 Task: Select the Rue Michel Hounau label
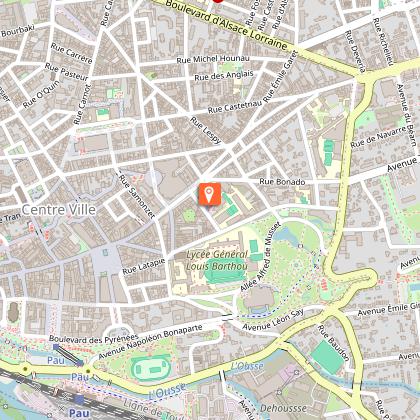[x=213, y=59]
